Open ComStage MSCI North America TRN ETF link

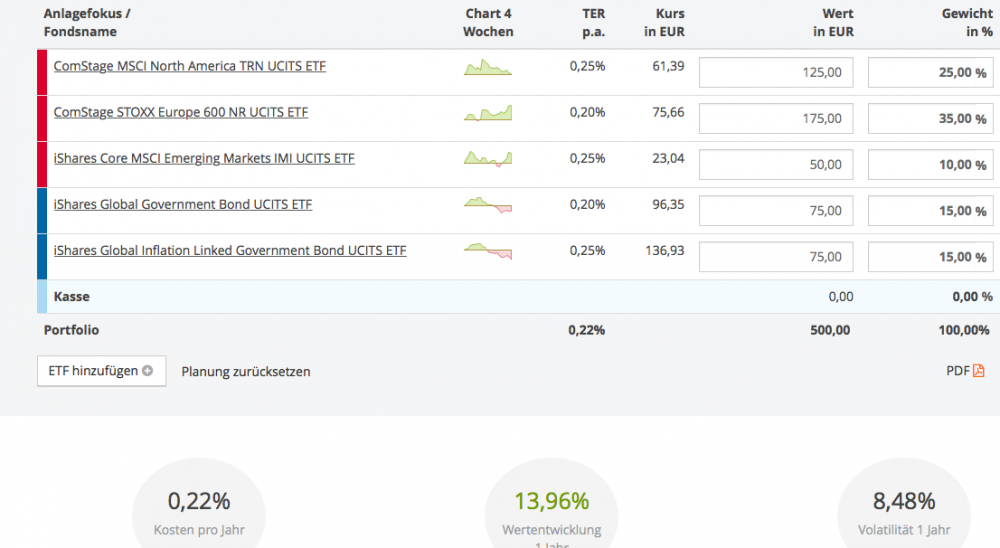(x=189, y=67)
